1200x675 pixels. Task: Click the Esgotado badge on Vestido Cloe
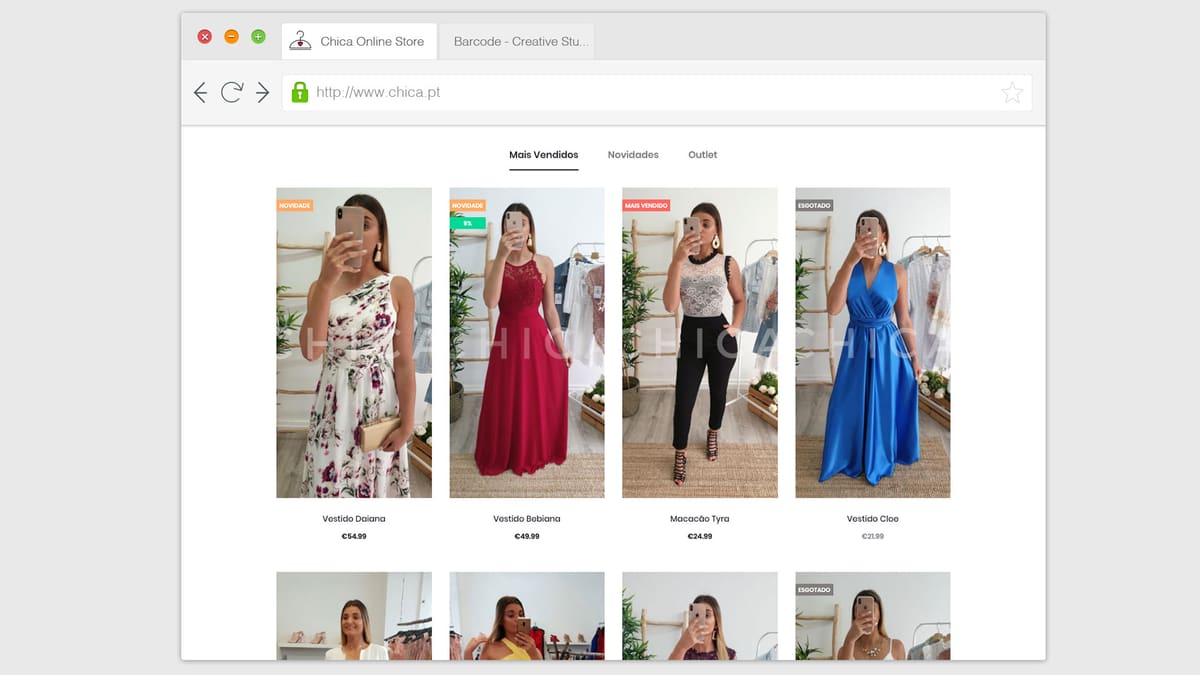pyautogui.click(x=815, y=206)
